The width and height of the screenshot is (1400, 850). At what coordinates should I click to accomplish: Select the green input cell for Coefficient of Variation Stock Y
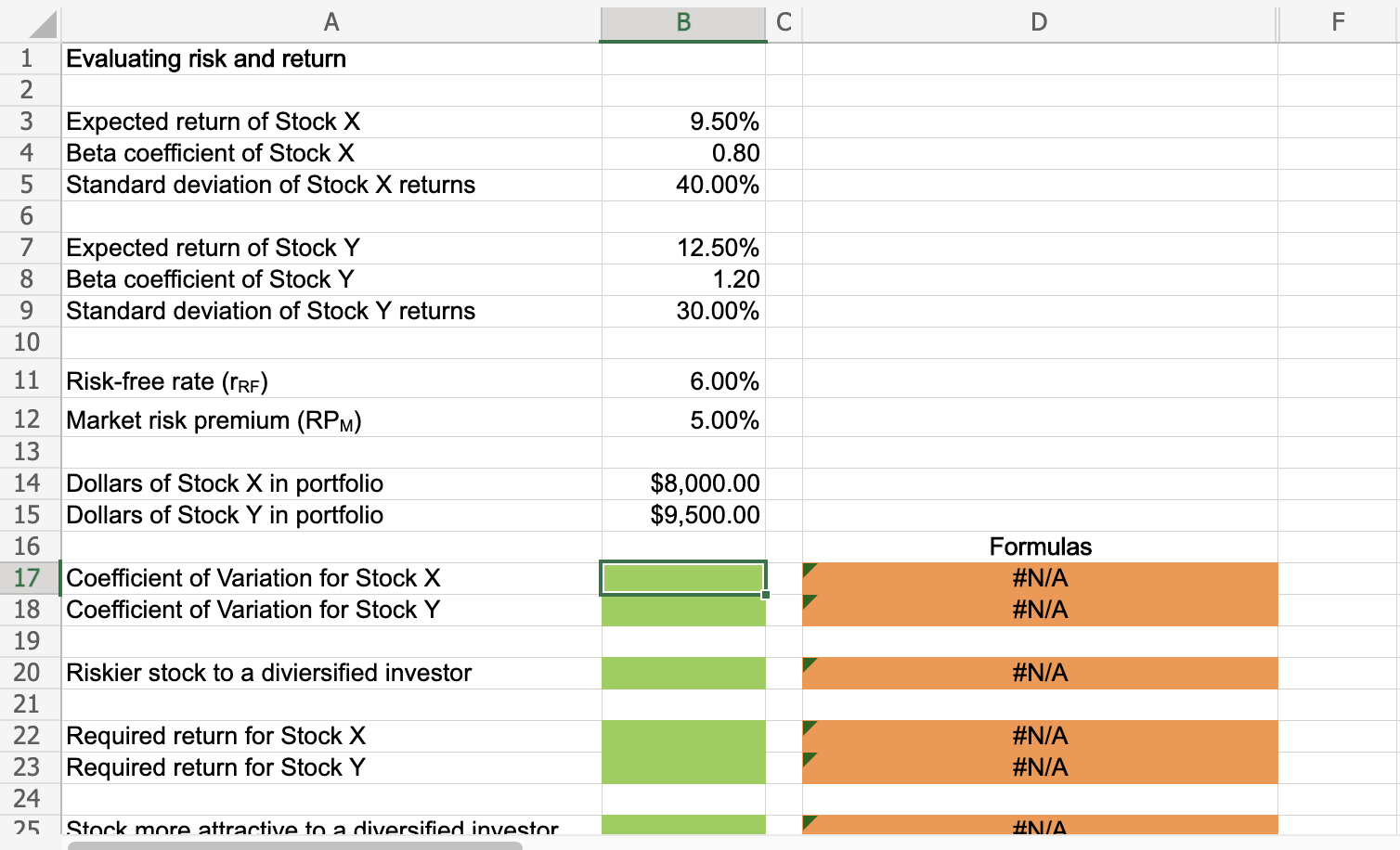tap(683, 610)
